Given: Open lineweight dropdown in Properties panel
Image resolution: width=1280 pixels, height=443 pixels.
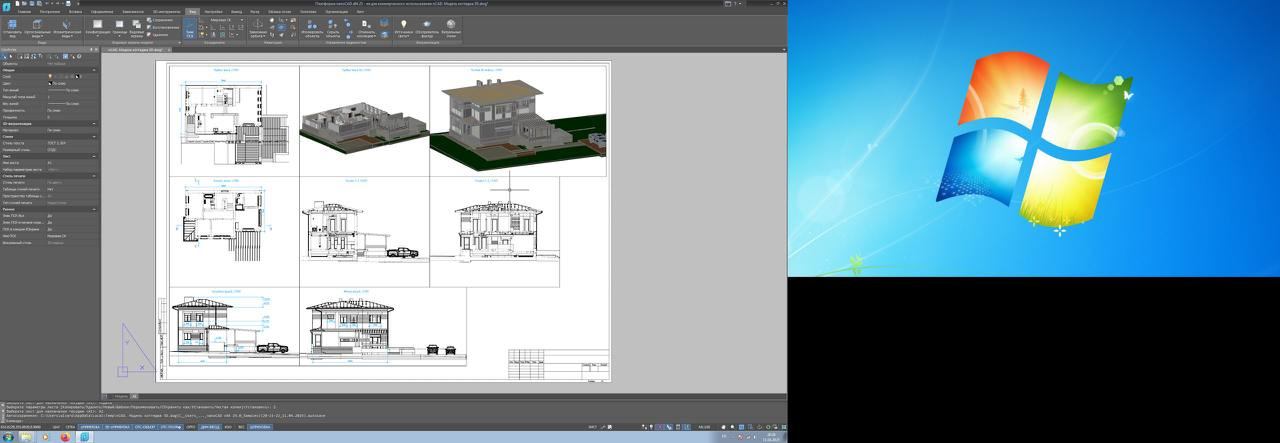Looking at the screenshot, I should 72,104.
